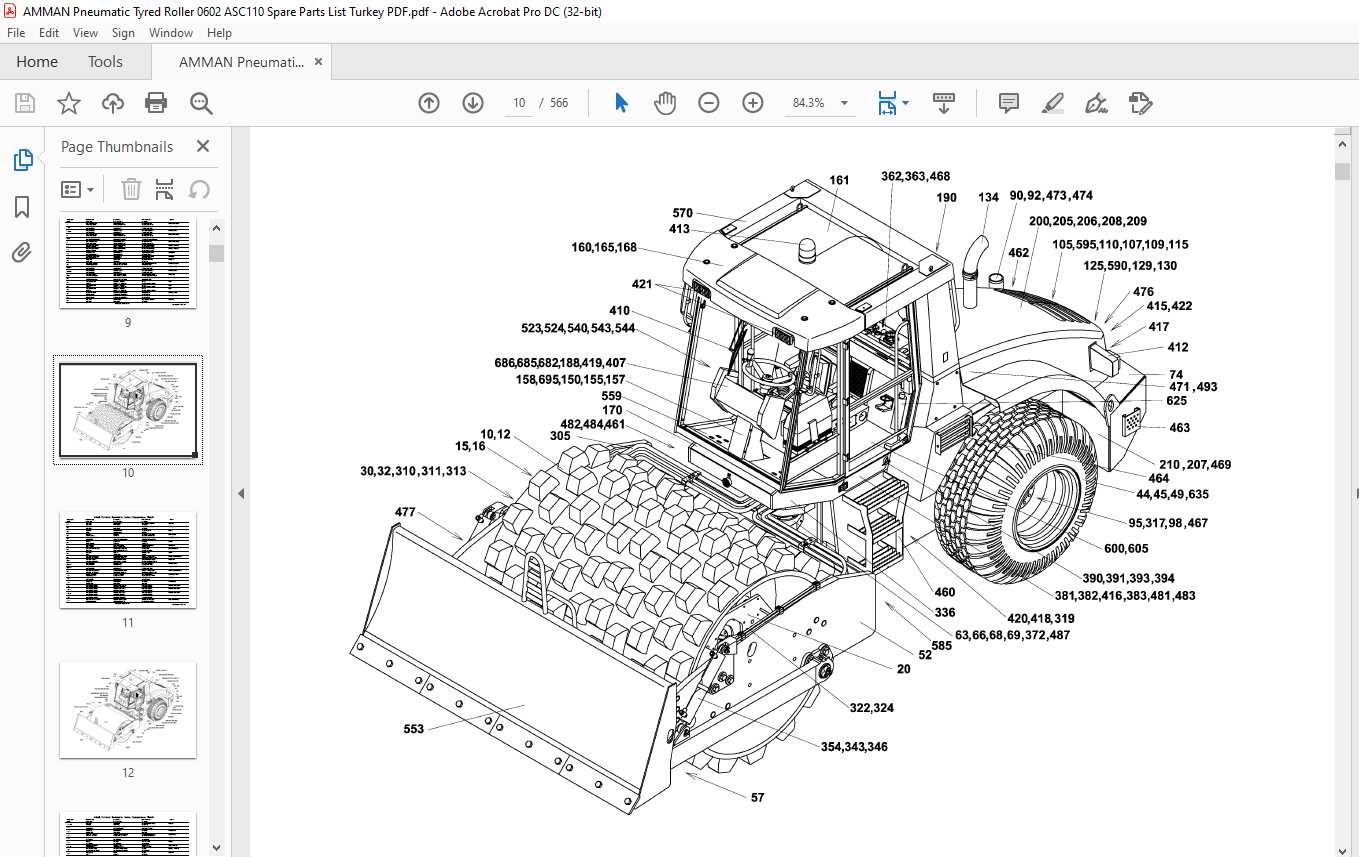1359x857 pixels.
Task: Print the document with printer icon
Action: pos(156,103)
